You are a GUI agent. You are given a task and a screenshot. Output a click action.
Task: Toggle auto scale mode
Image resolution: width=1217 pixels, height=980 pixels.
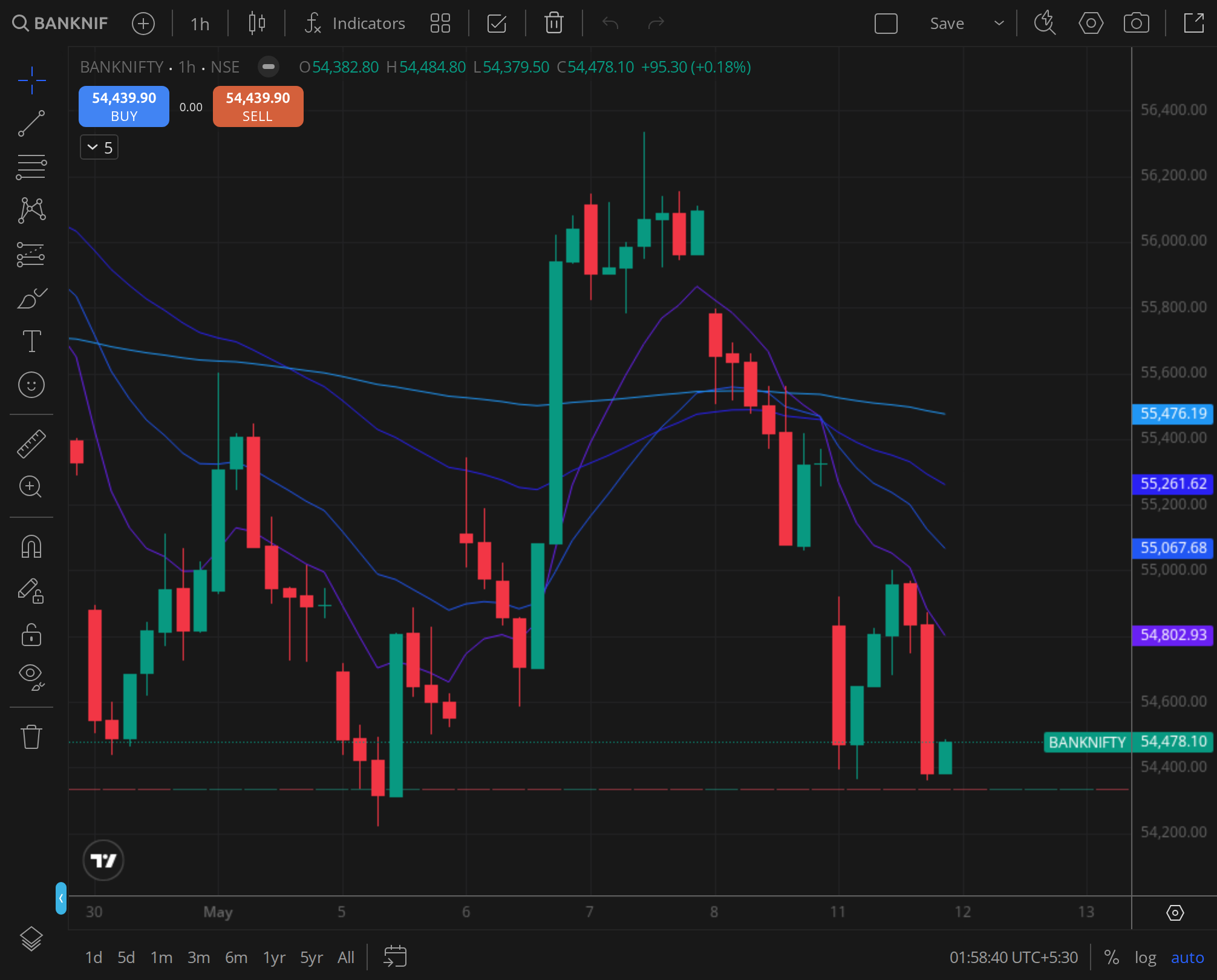[1187, 958]
